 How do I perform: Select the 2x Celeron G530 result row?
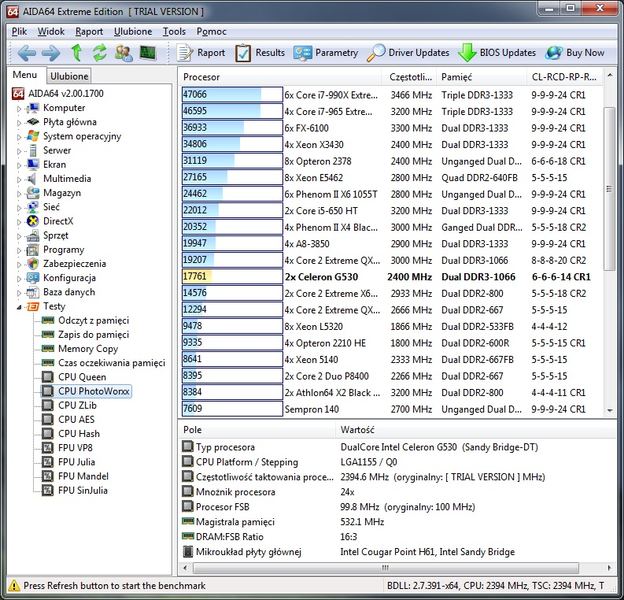coord(391,277)
